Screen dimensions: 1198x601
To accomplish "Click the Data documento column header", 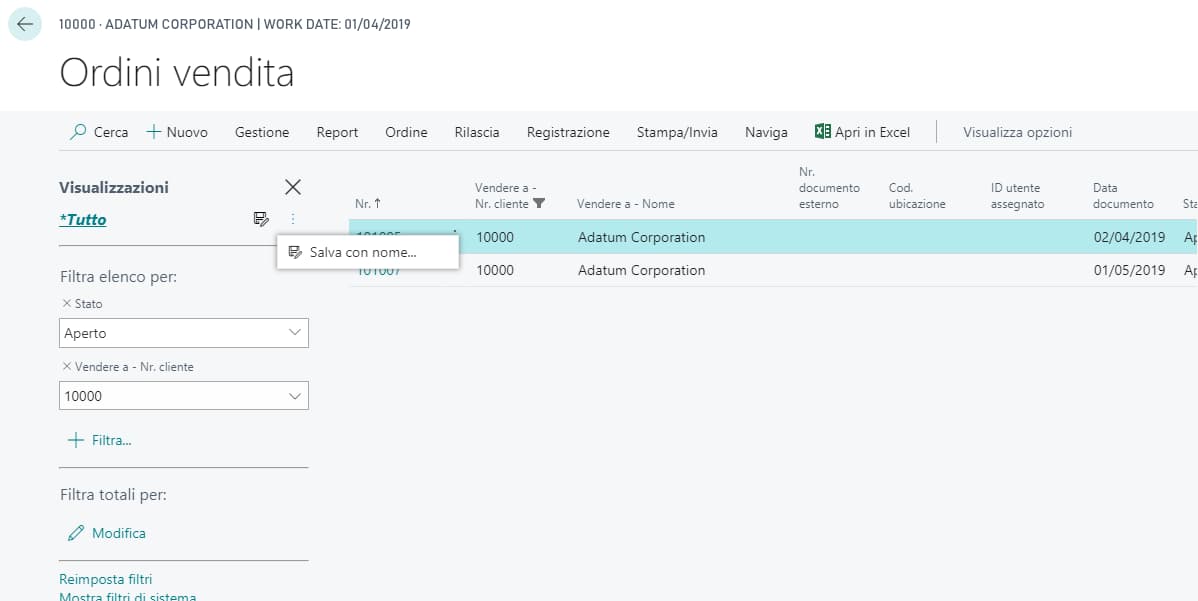I will point(1123,195).
